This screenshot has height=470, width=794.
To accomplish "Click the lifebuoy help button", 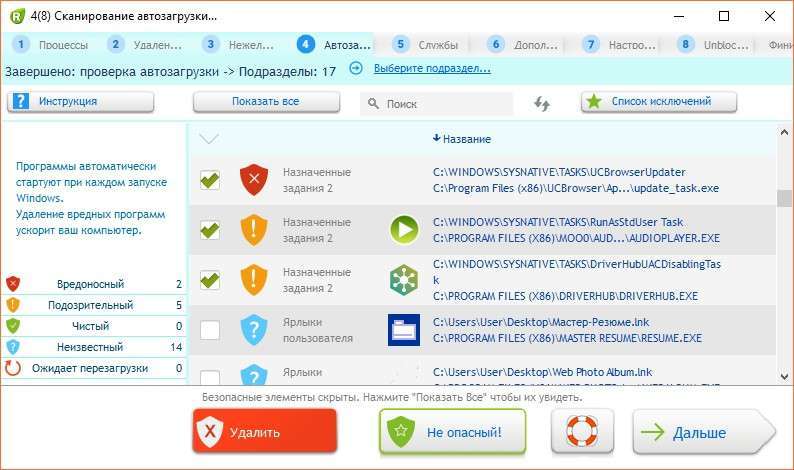I will tap(582, 432).
